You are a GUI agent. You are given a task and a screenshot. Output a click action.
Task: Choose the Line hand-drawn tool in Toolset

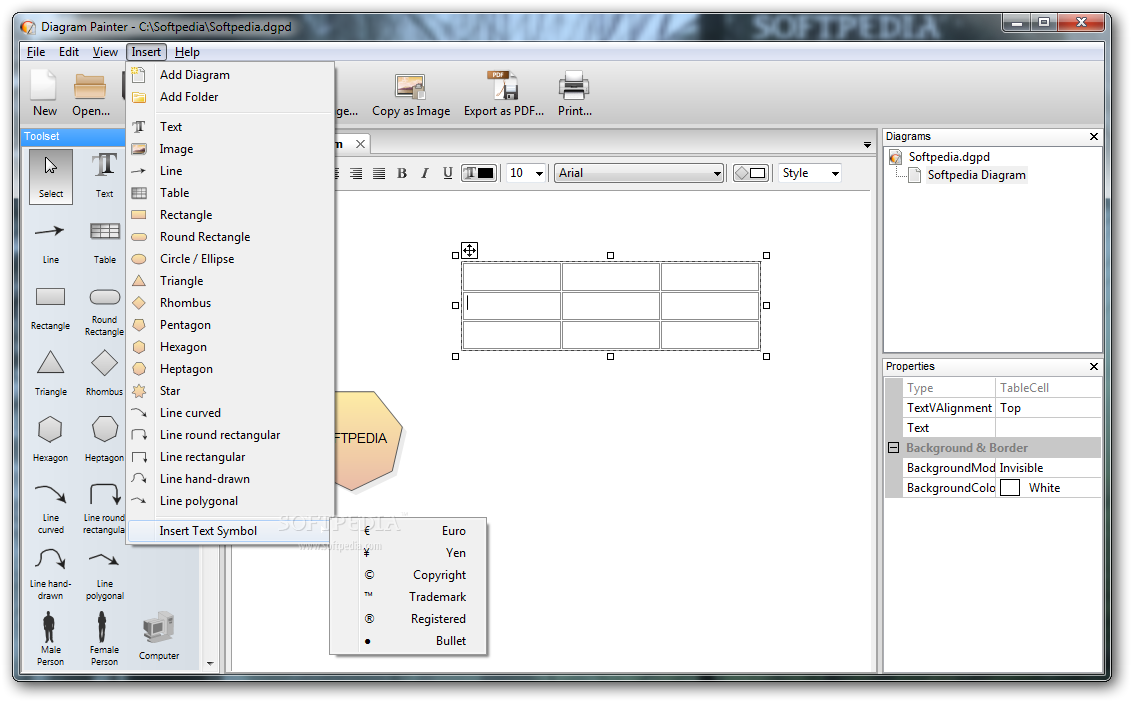coord(51,574)
